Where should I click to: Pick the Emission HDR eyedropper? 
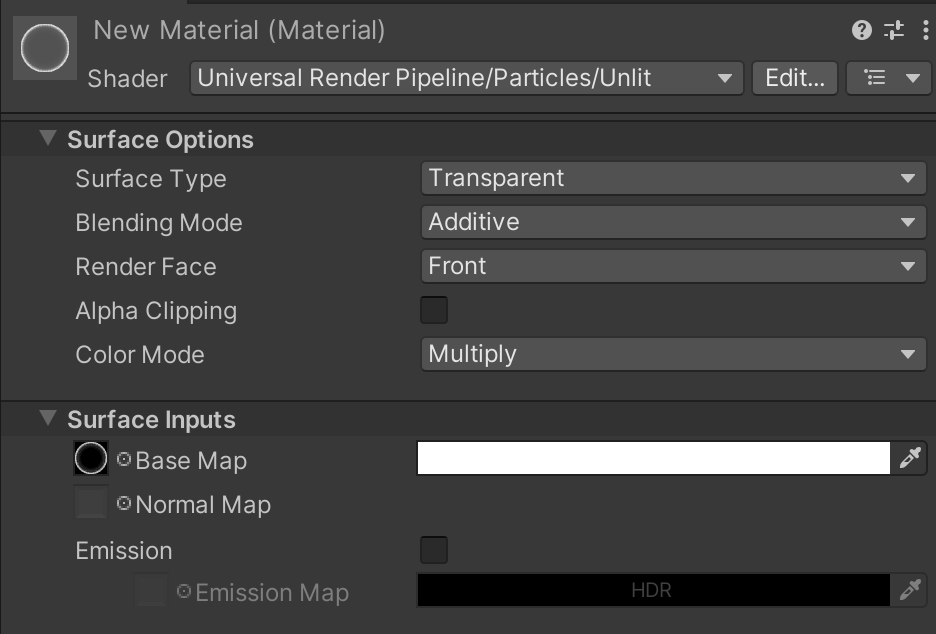tap(910, 592)
